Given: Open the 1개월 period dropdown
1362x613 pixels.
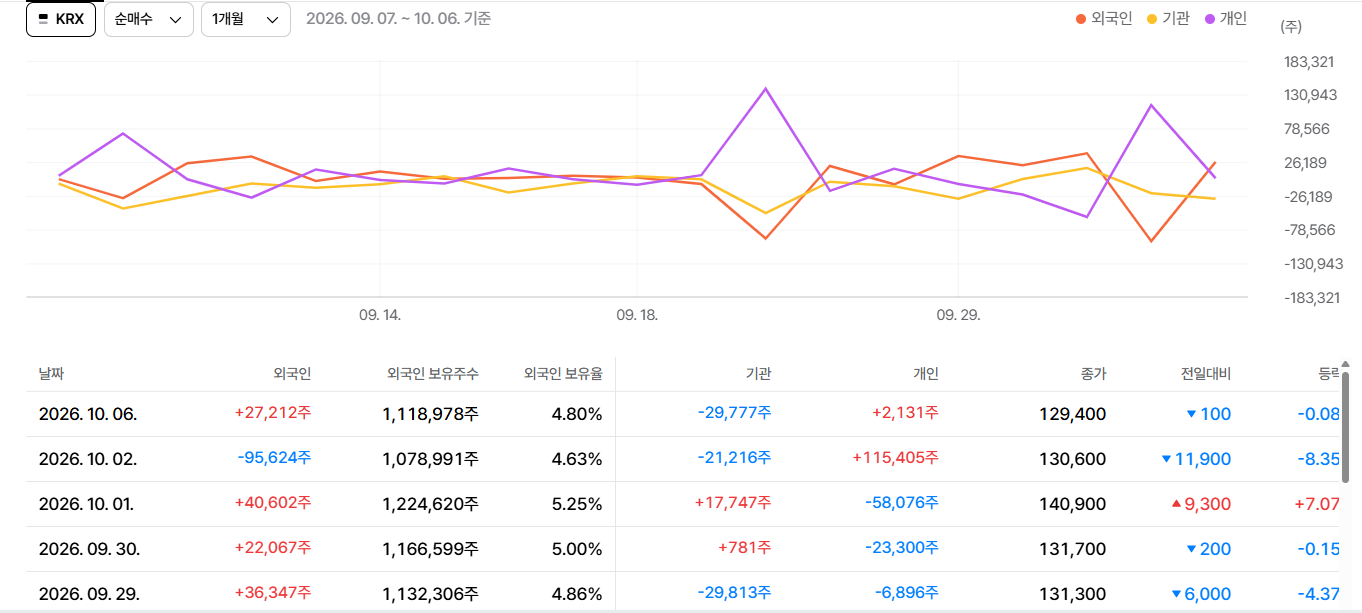Looking at the screenshot, I should (x=245, y=19).
